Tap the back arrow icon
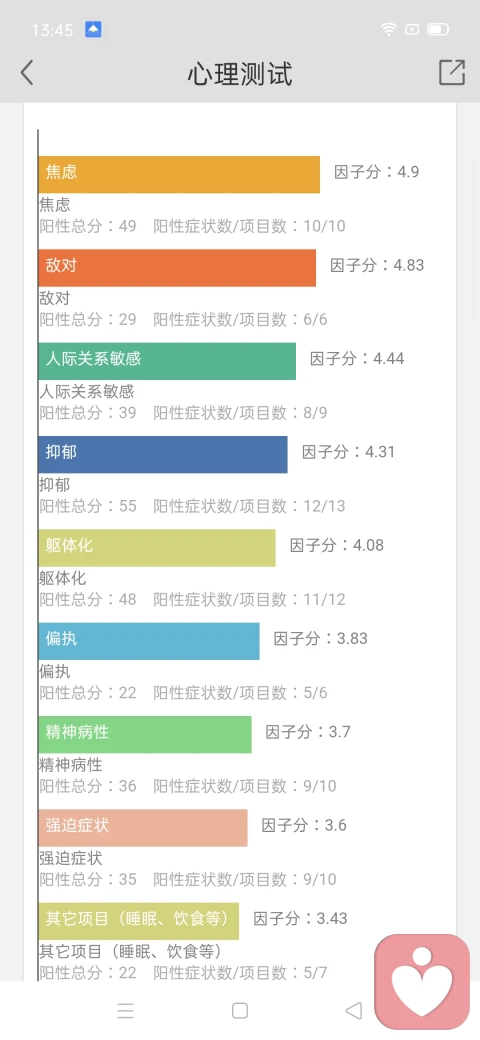 click(x=27, y=73)
